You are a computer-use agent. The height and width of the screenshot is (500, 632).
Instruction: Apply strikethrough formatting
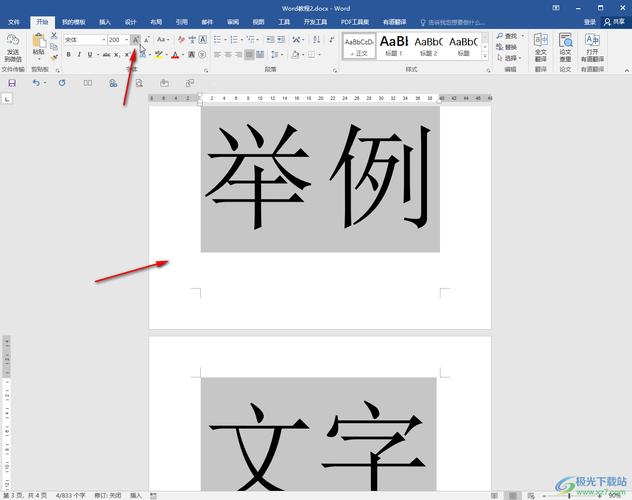point(106,54)
